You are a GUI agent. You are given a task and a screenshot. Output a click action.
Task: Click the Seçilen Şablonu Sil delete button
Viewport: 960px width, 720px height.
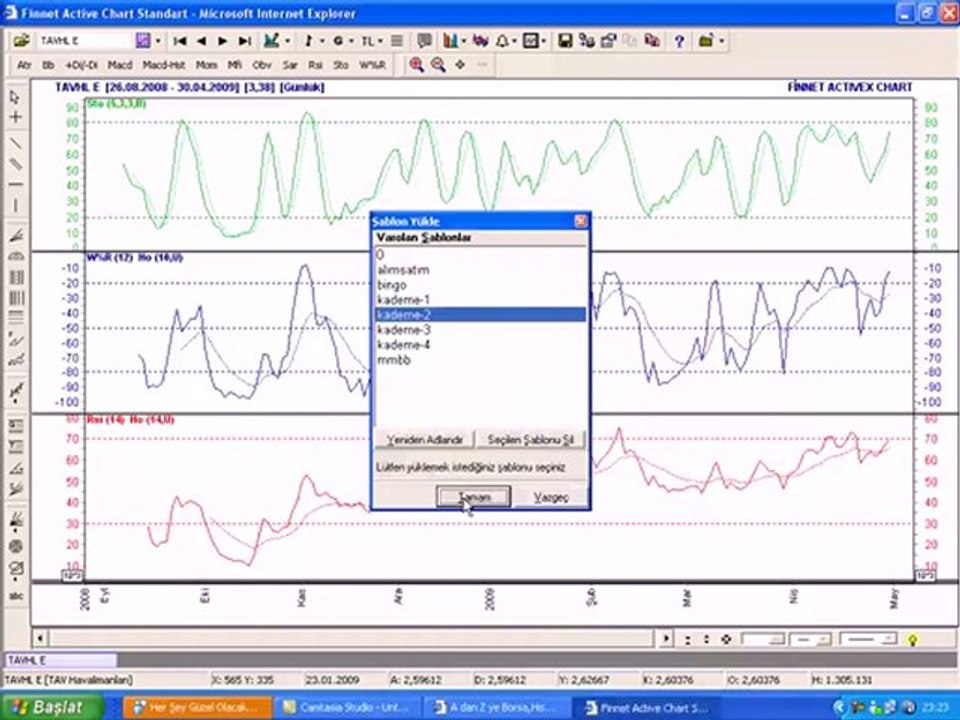coord(531,440)
